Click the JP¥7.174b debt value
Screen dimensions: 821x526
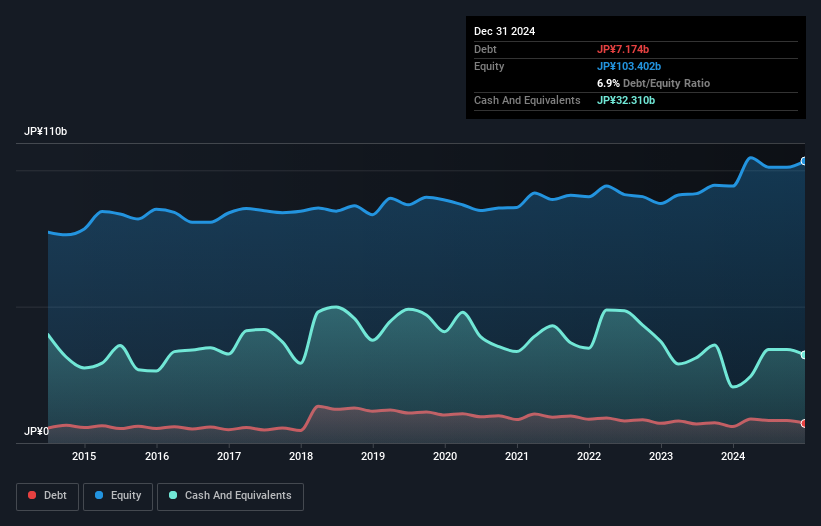tap(623, 49)
